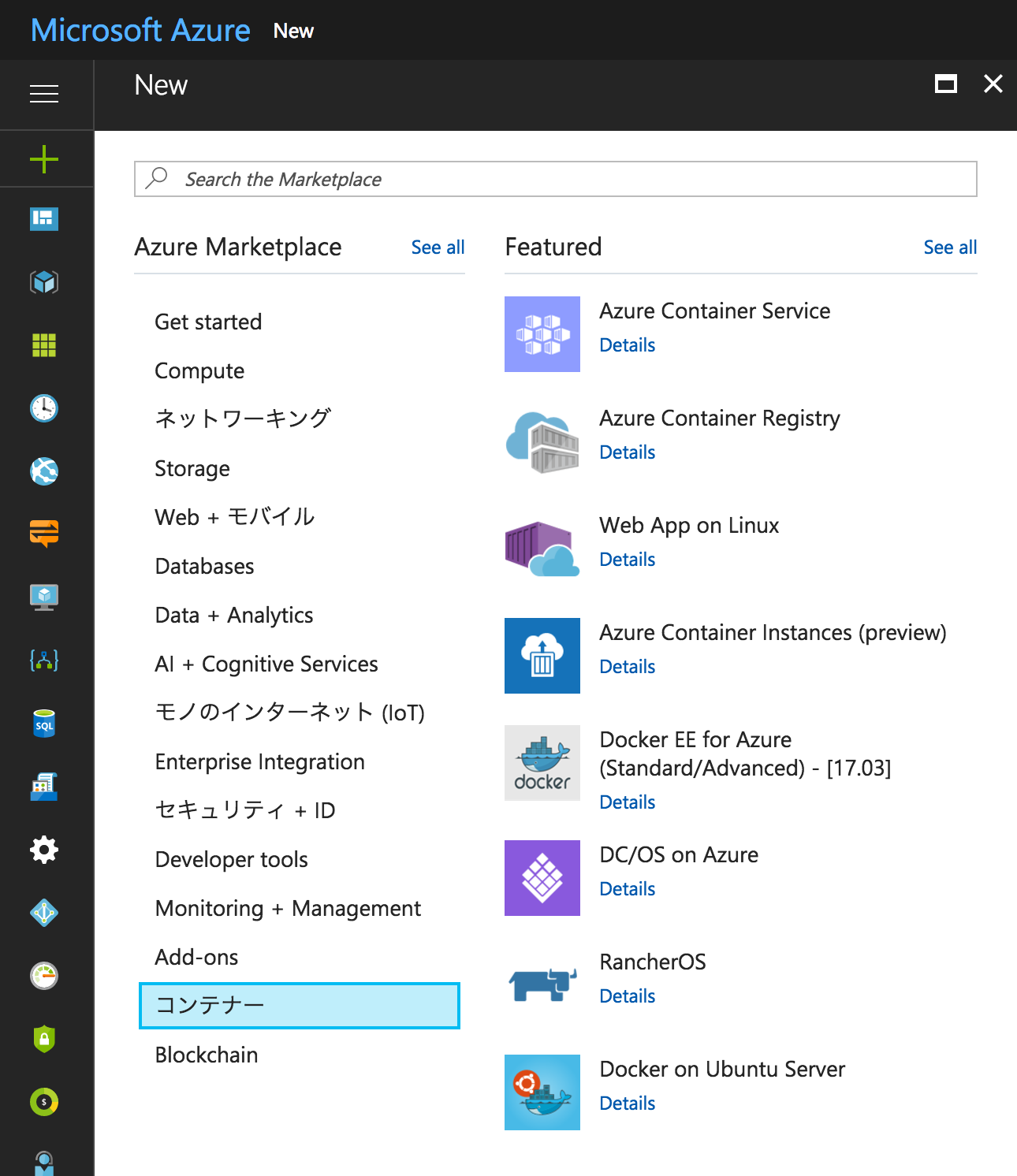Open Cost Management dollar circle icon

(x=44, y=1101)
